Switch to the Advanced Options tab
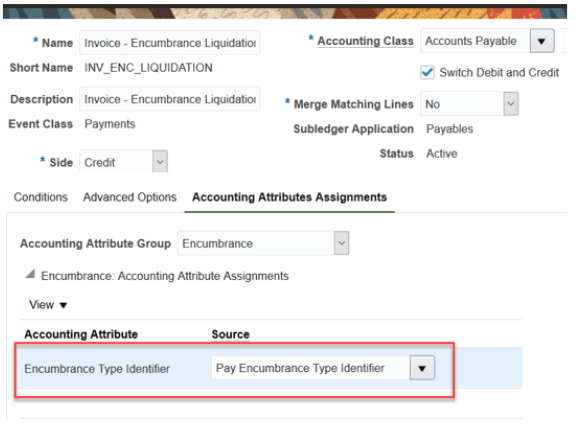The image size is (576, 425). click(x=130, y=197)
